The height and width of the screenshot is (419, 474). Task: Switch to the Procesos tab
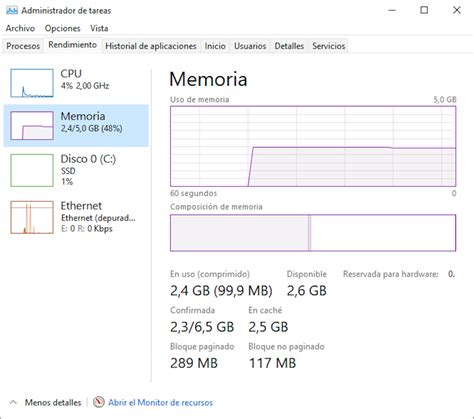coord(23,46)
